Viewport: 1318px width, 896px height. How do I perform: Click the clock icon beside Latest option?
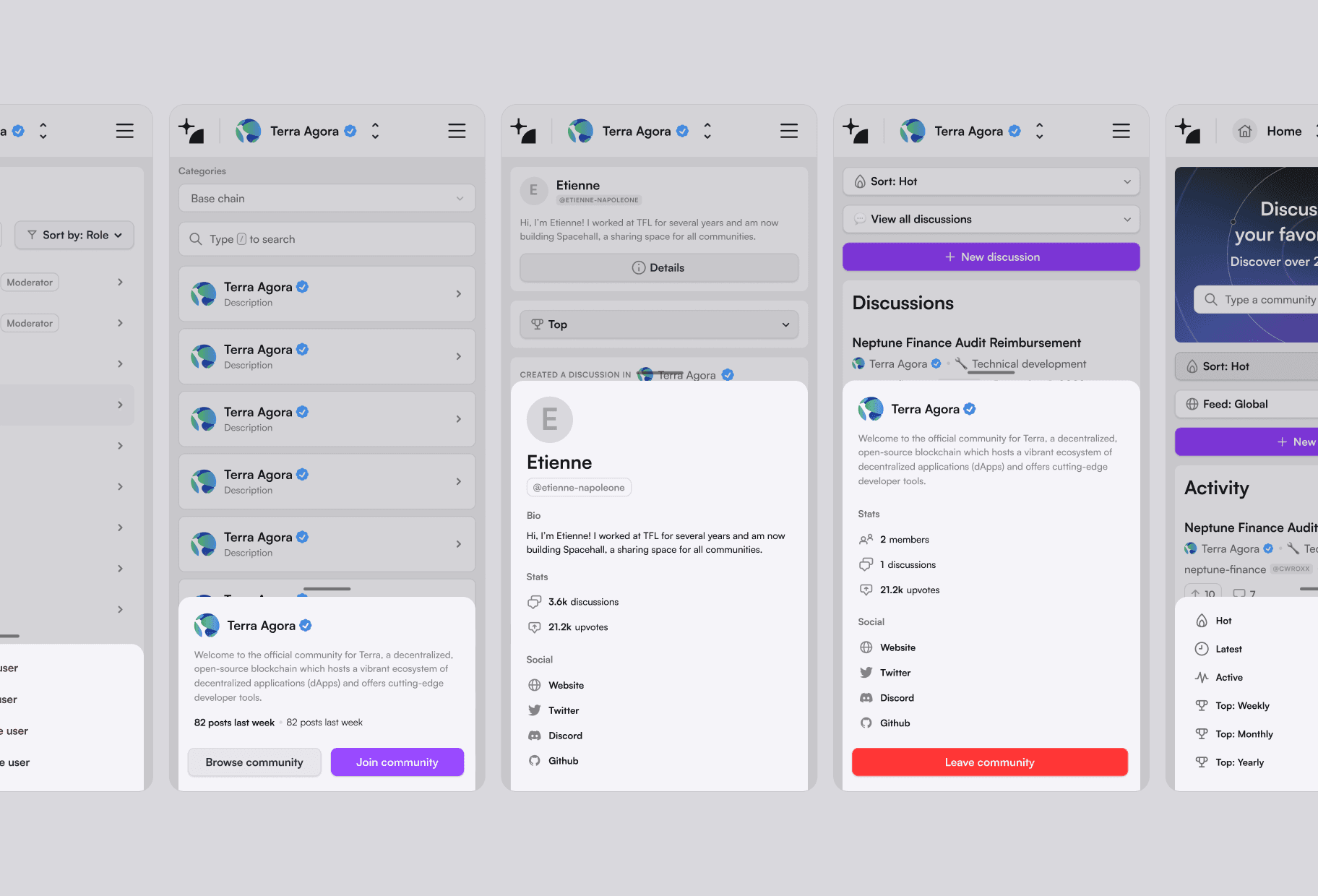tap(1202, 649)
